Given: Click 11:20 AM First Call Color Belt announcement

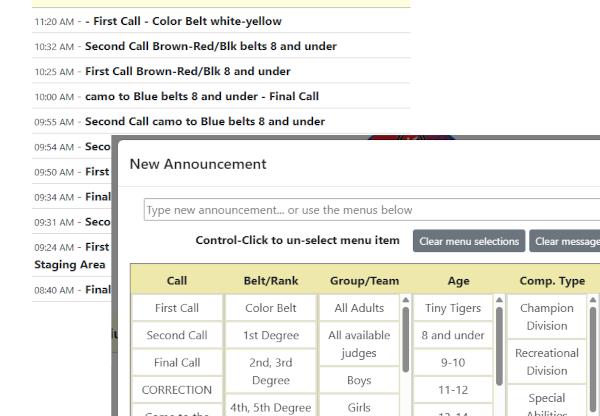Looking at the screenshot, I should [221, 21].
